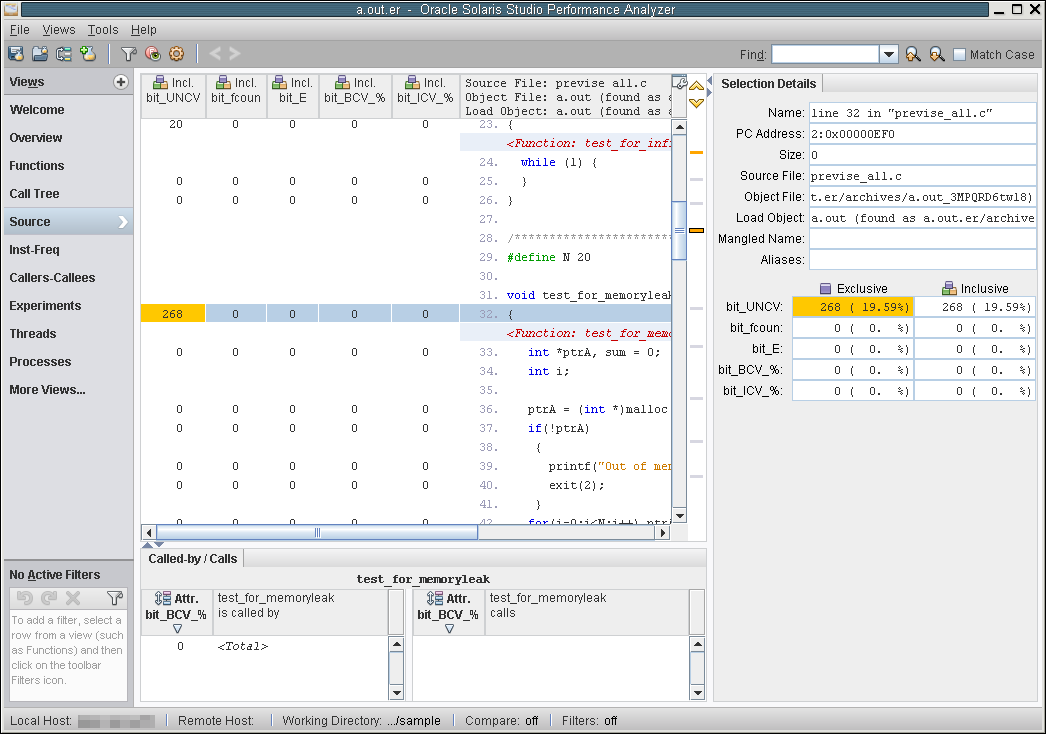Toggle the Match Case checkbox
This screenshot has width=1046, height=734.
click(x=959, y=55)
